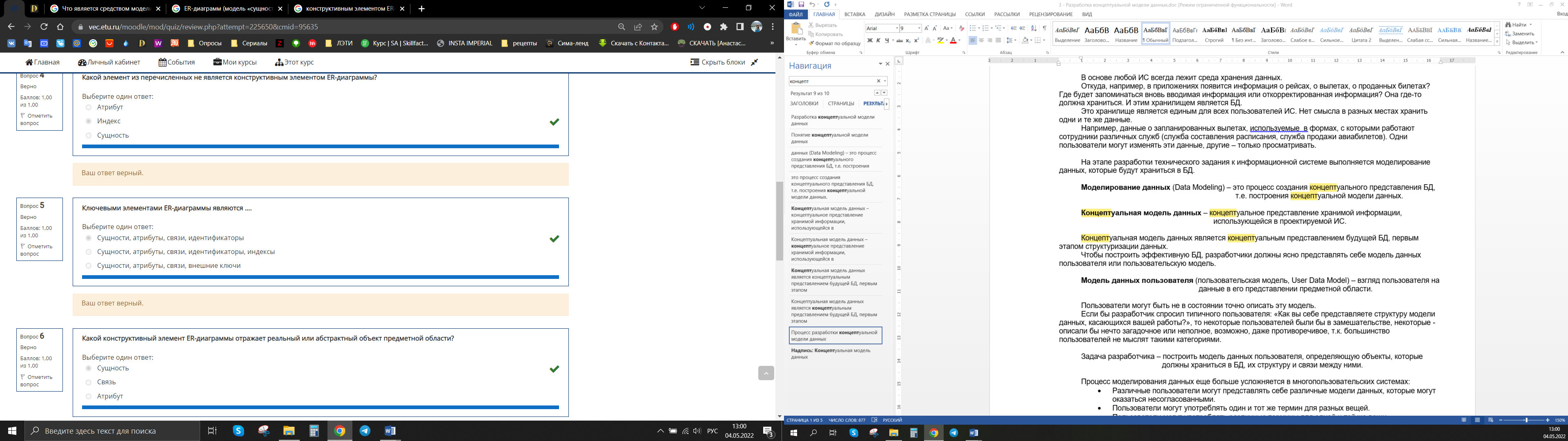
Task: Decrease font size in Word
Action: tap(935, 28)
